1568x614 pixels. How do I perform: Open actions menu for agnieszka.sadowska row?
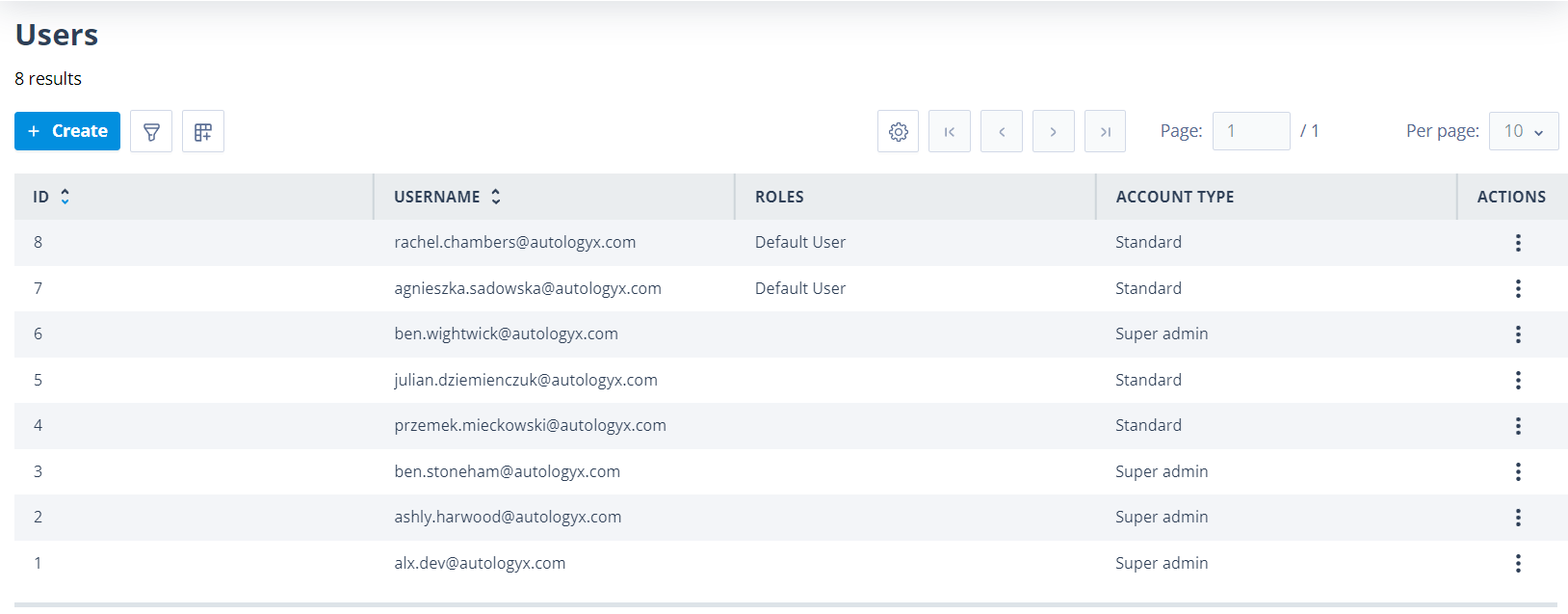[1518, 288]
